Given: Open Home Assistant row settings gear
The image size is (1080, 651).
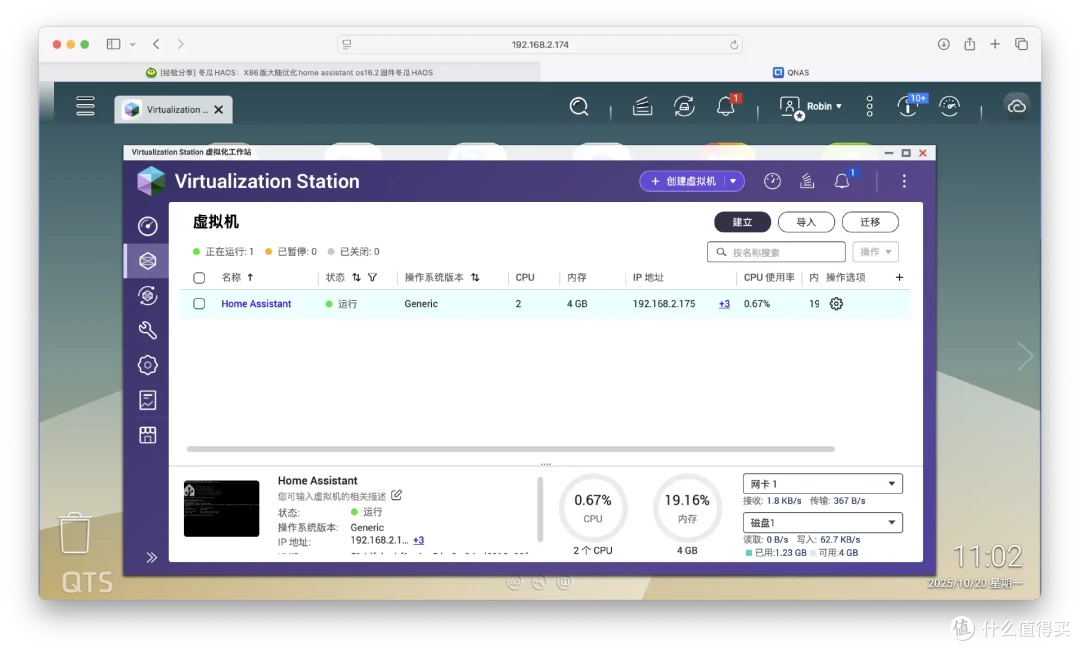Looking at the screenshot, I should tap(836, 304).
